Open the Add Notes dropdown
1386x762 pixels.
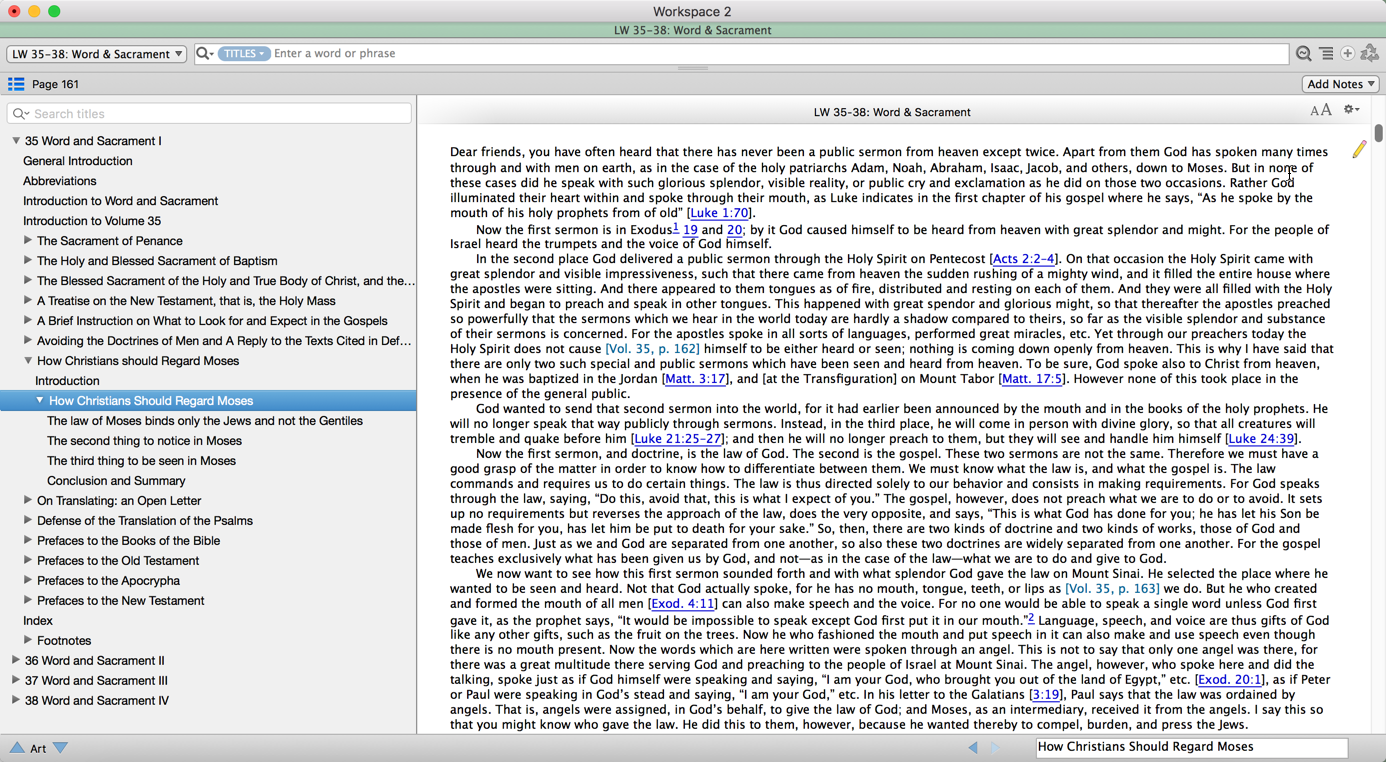[x=1341, y=84]
